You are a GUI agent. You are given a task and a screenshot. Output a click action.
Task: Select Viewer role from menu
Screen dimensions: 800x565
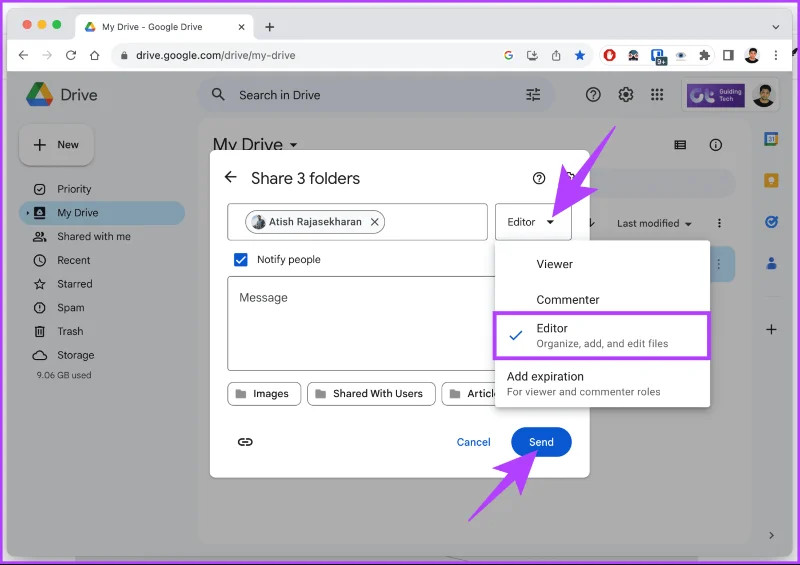[602, 264]
